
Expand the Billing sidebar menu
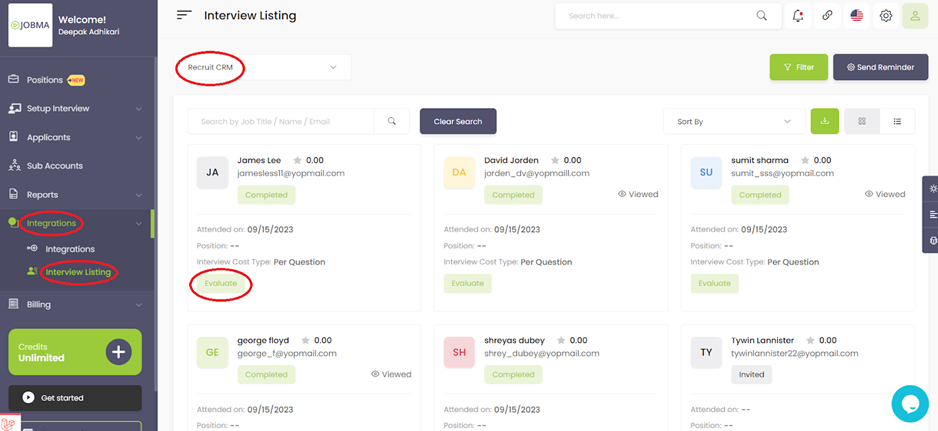click(x=76, y=305)
